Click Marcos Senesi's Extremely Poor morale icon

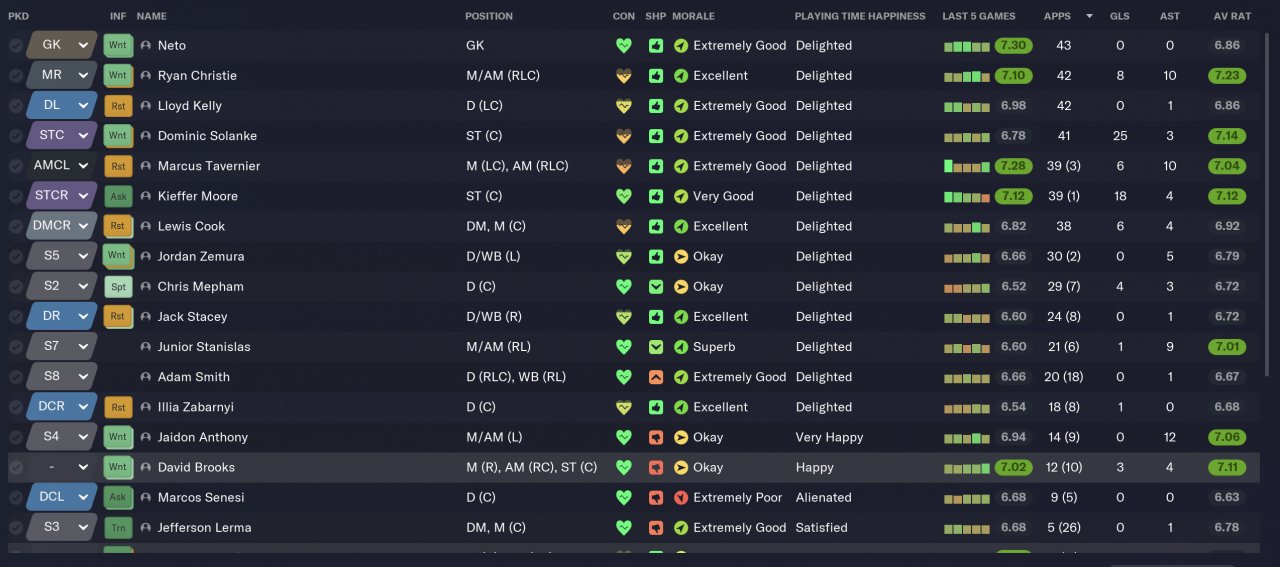pyautogui.click(x=681, y=497)
